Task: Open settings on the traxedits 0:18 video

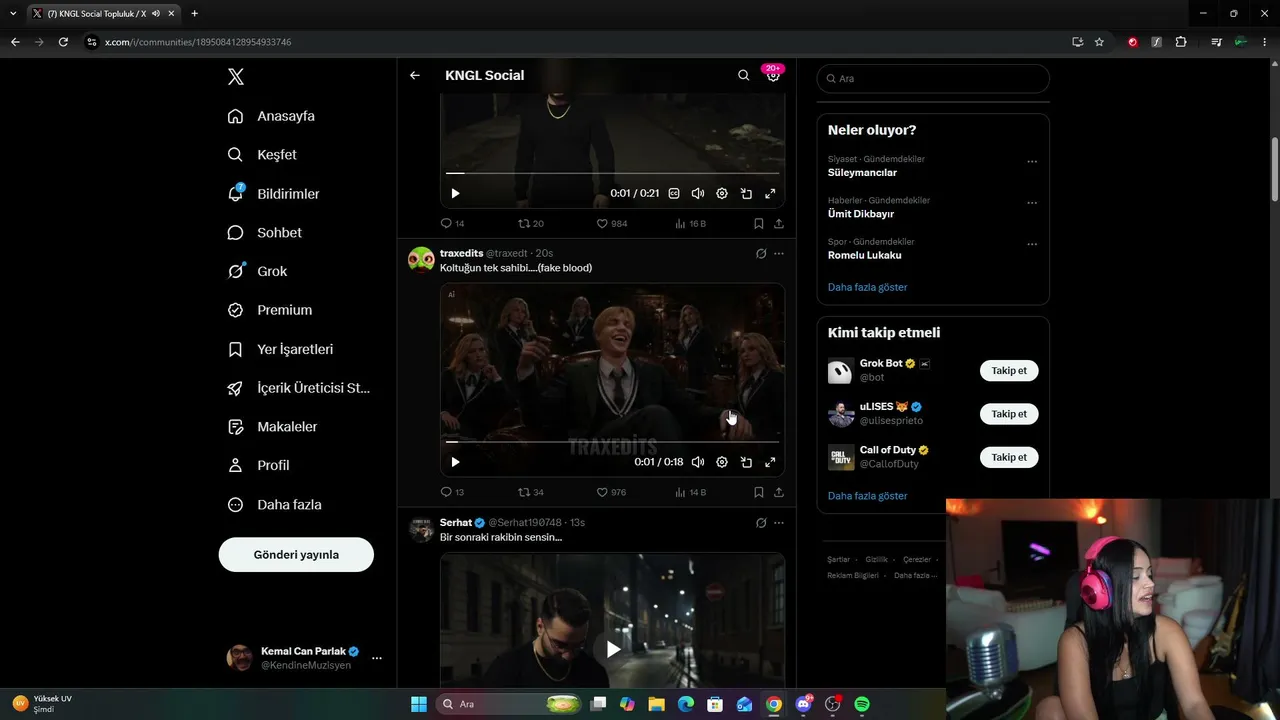Action: [x=722, y=462]
